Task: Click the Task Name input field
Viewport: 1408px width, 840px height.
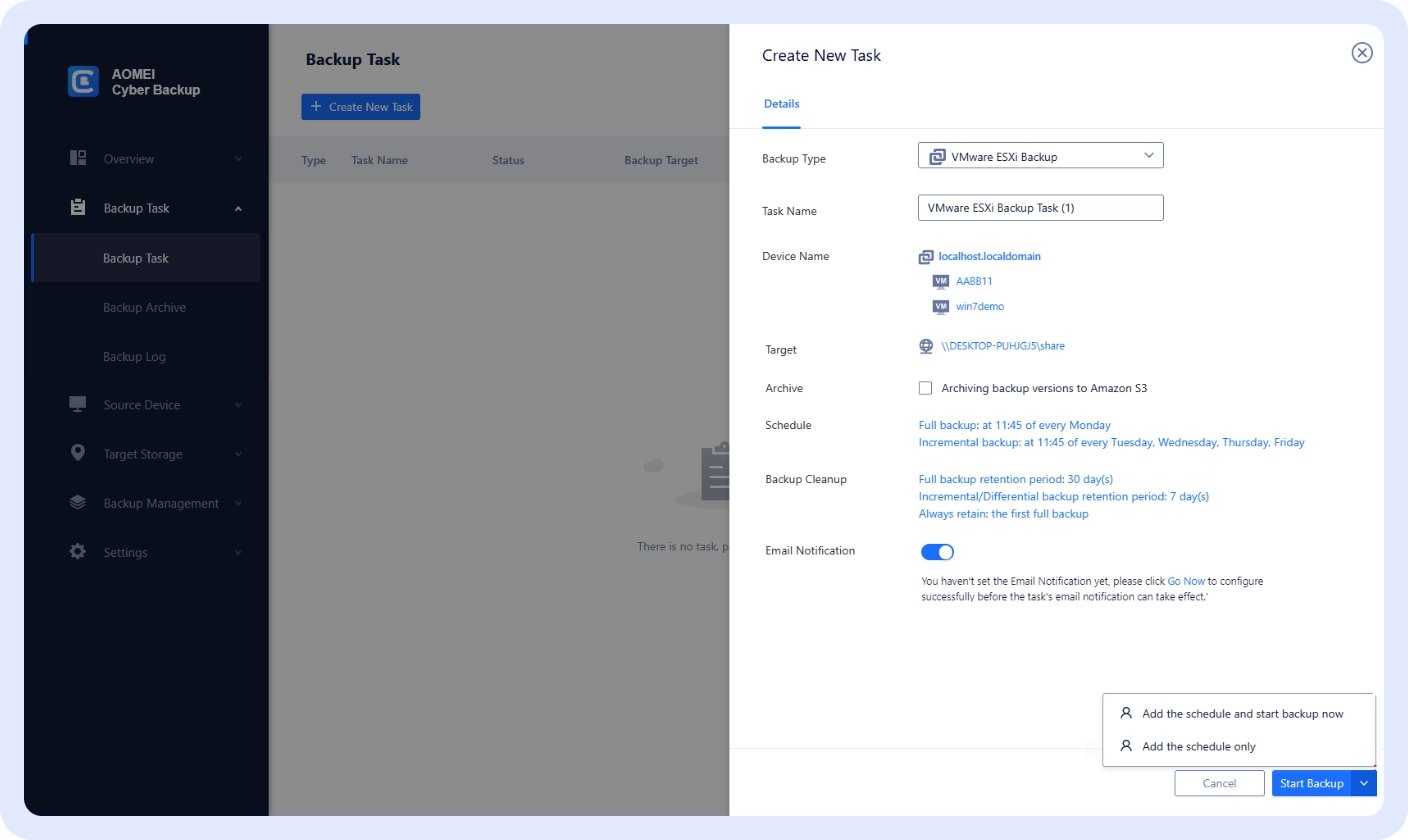Action: [x=1041, y=207]
